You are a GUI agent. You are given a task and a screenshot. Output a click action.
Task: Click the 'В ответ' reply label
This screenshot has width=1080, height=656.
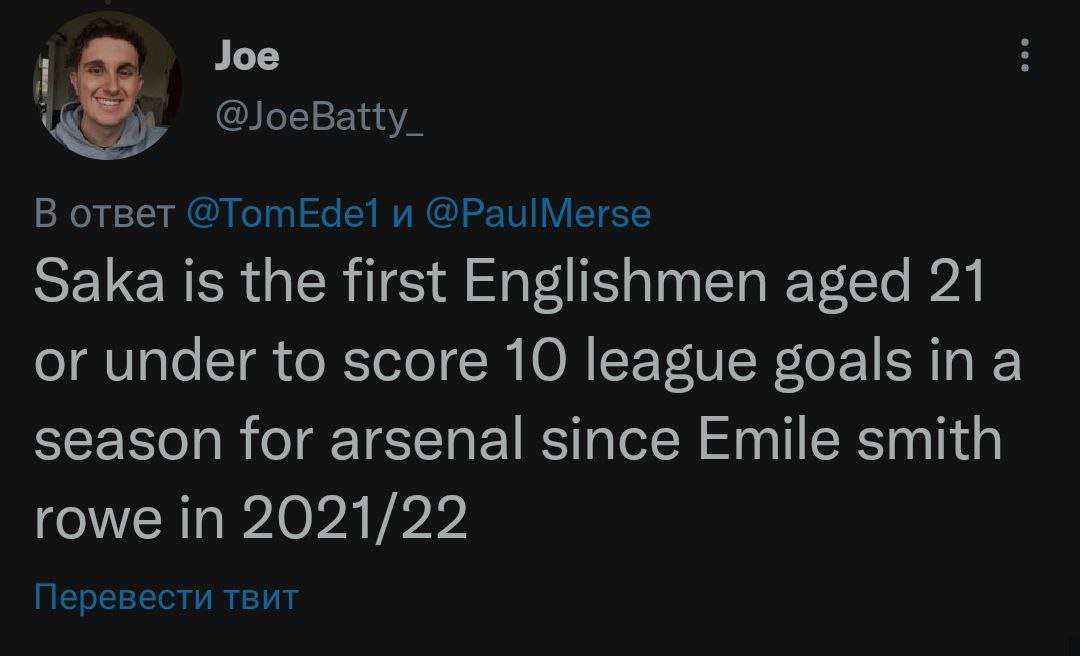[x=105, y=213]
